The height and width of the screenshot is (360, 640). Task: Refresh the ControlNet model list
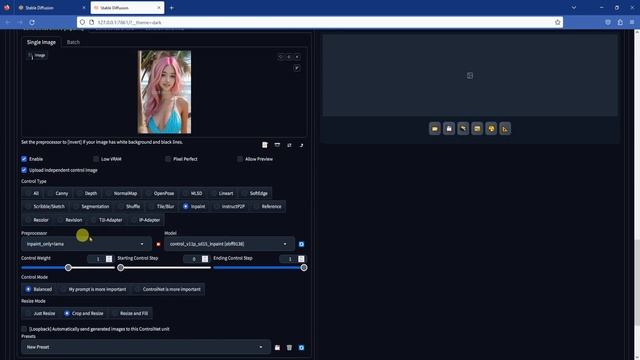[301, 244]
